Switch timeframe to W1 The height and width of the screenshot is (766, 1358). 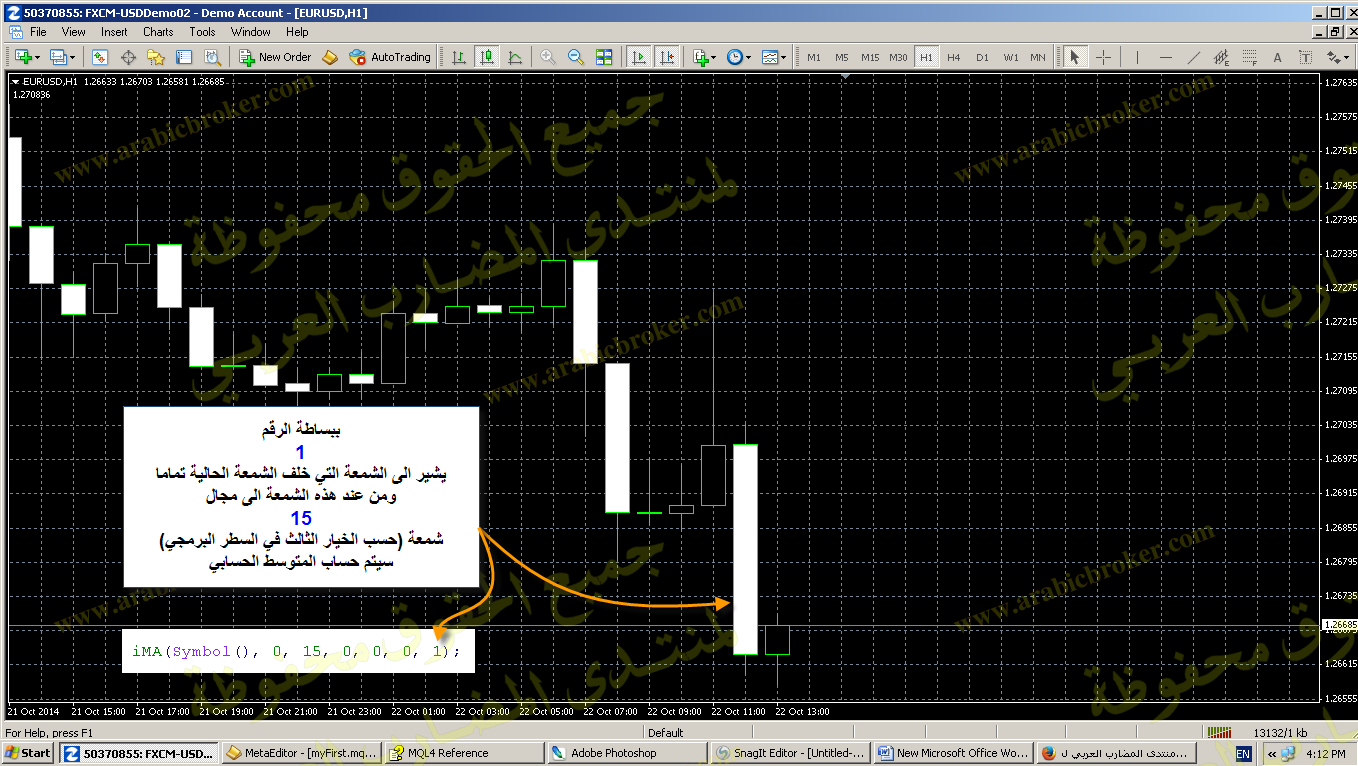[x=1010, y=57]
